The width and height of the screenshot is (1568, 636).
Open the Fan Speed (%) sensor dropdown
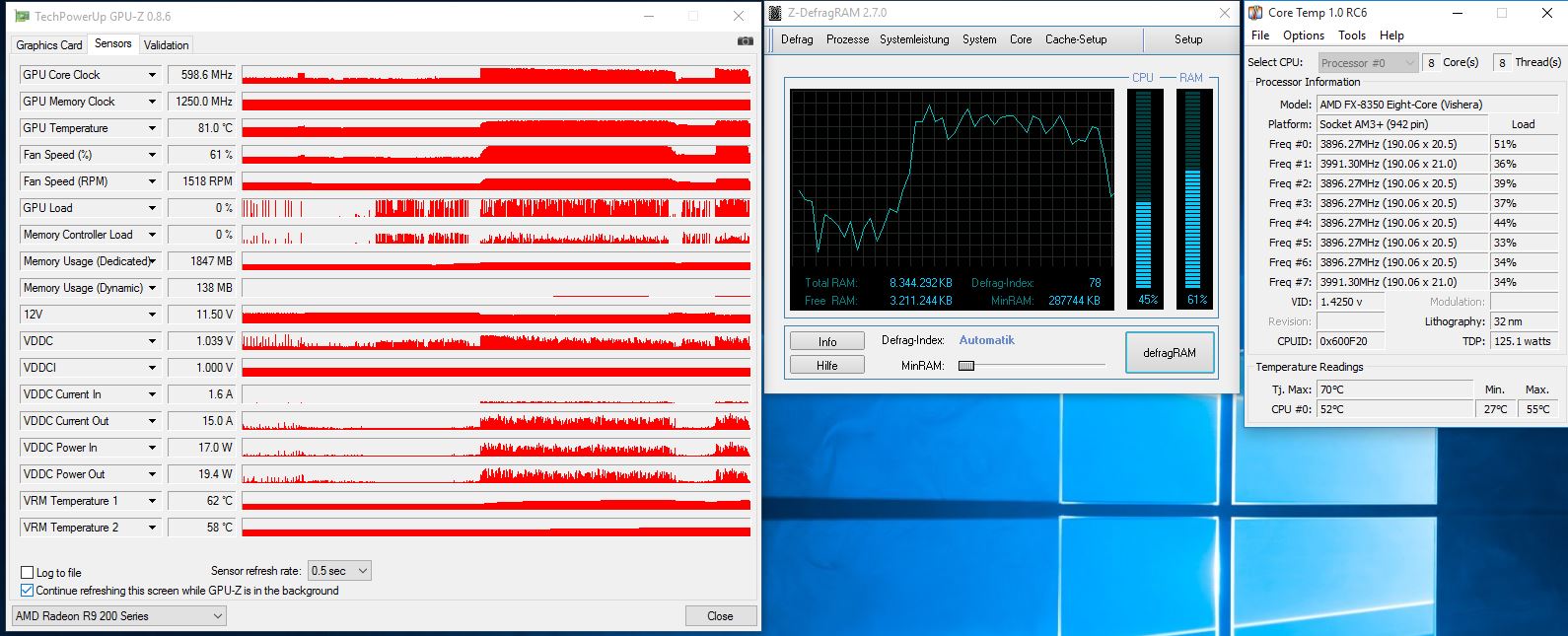[152, 155]
